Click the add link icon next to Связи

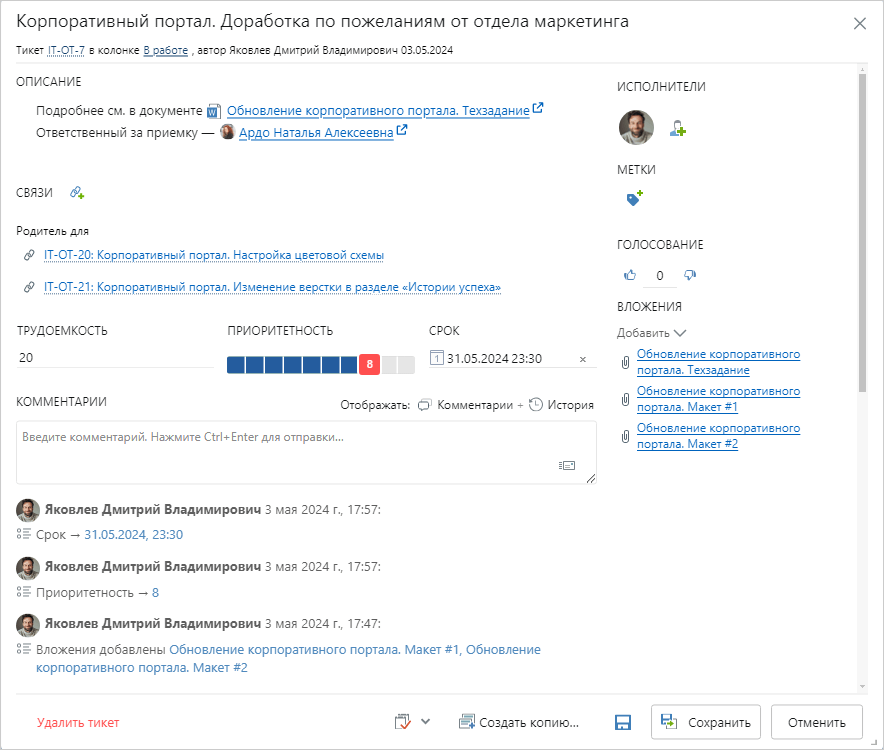click(77, 193)
